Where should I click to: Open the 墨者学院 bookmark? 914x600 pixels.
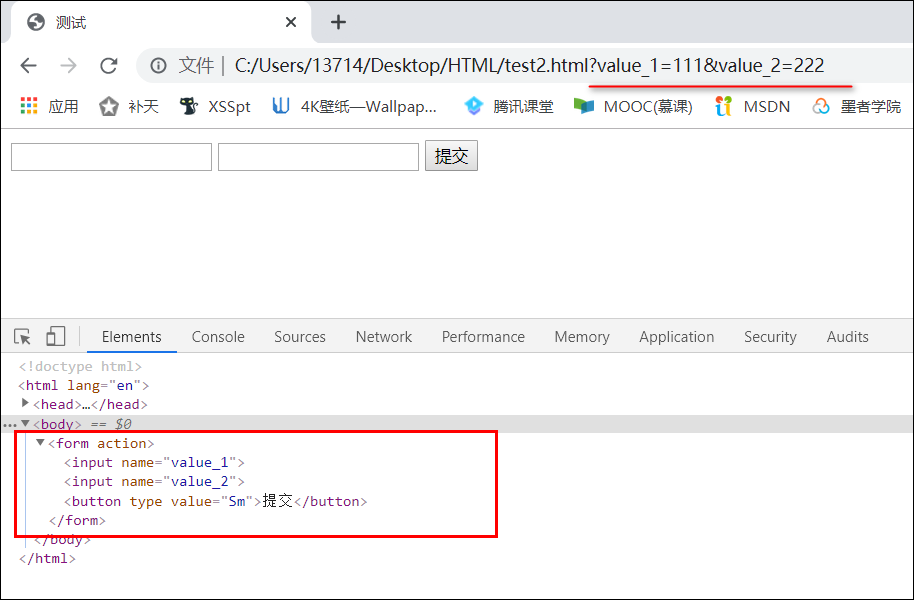[x=856, y=106]
